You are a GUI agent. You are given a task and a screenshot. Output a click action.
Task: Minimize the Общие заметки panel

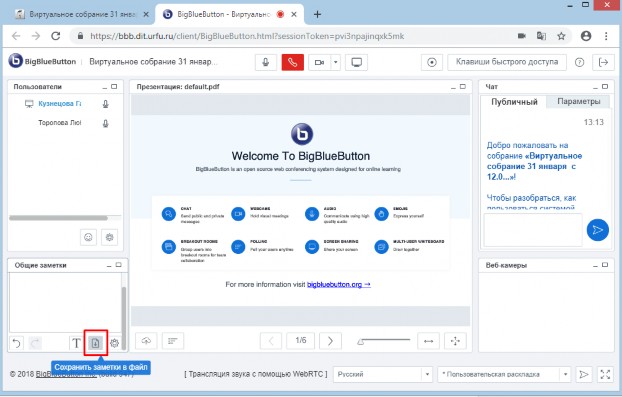pyautogui.click(x=109, y=266)
